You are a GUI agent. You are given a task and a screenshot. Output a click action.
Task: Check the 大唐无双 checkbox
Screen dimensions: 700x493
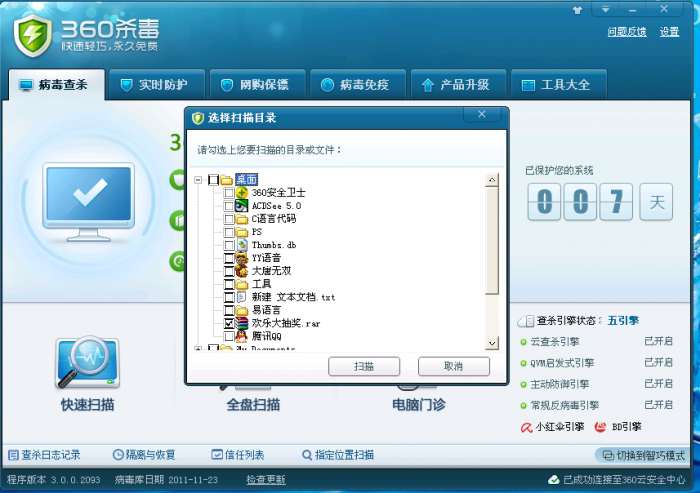(229, 271)
